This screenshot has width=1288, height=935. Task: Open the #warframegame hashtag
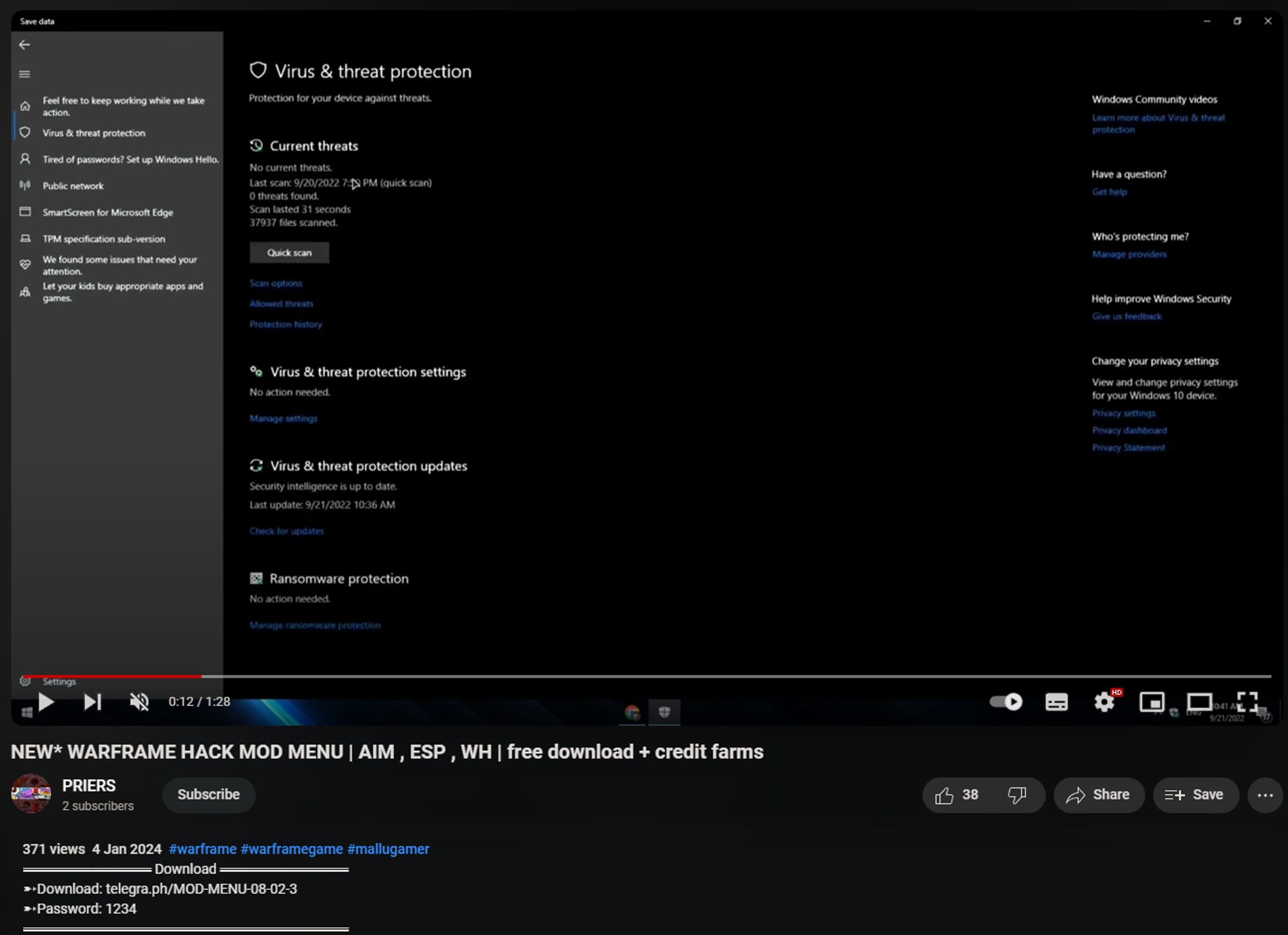[292, 849]
